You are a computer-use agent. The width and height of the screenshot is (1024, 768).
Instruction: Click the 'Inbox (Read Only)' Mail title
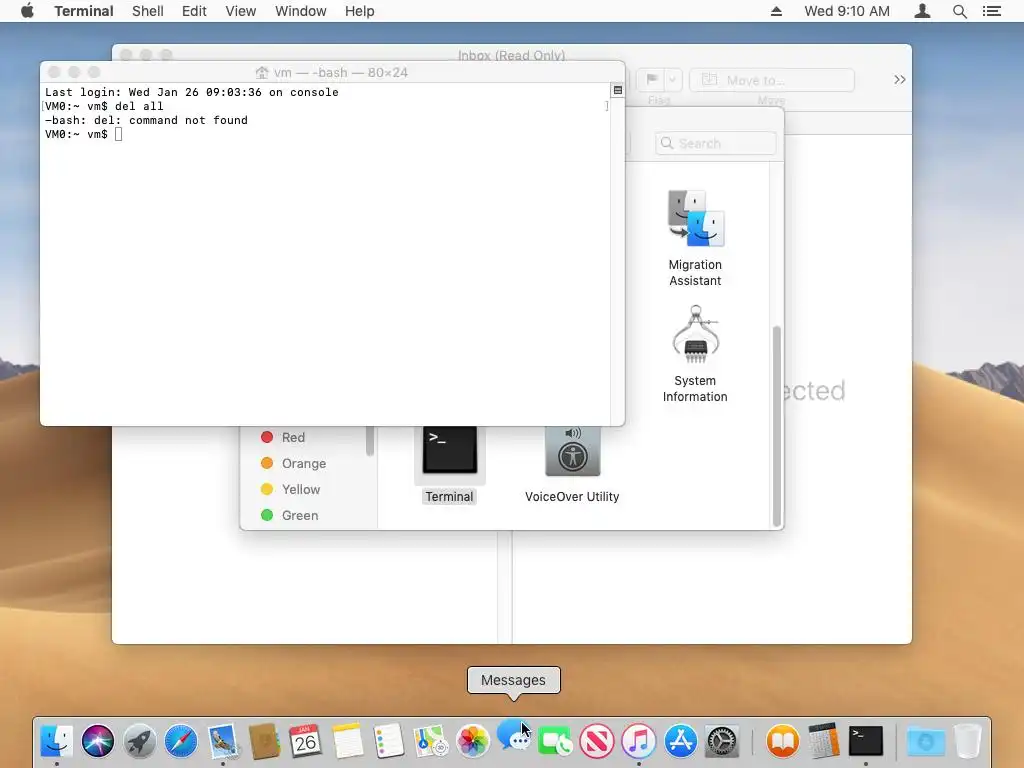click(x=511, y=55)
